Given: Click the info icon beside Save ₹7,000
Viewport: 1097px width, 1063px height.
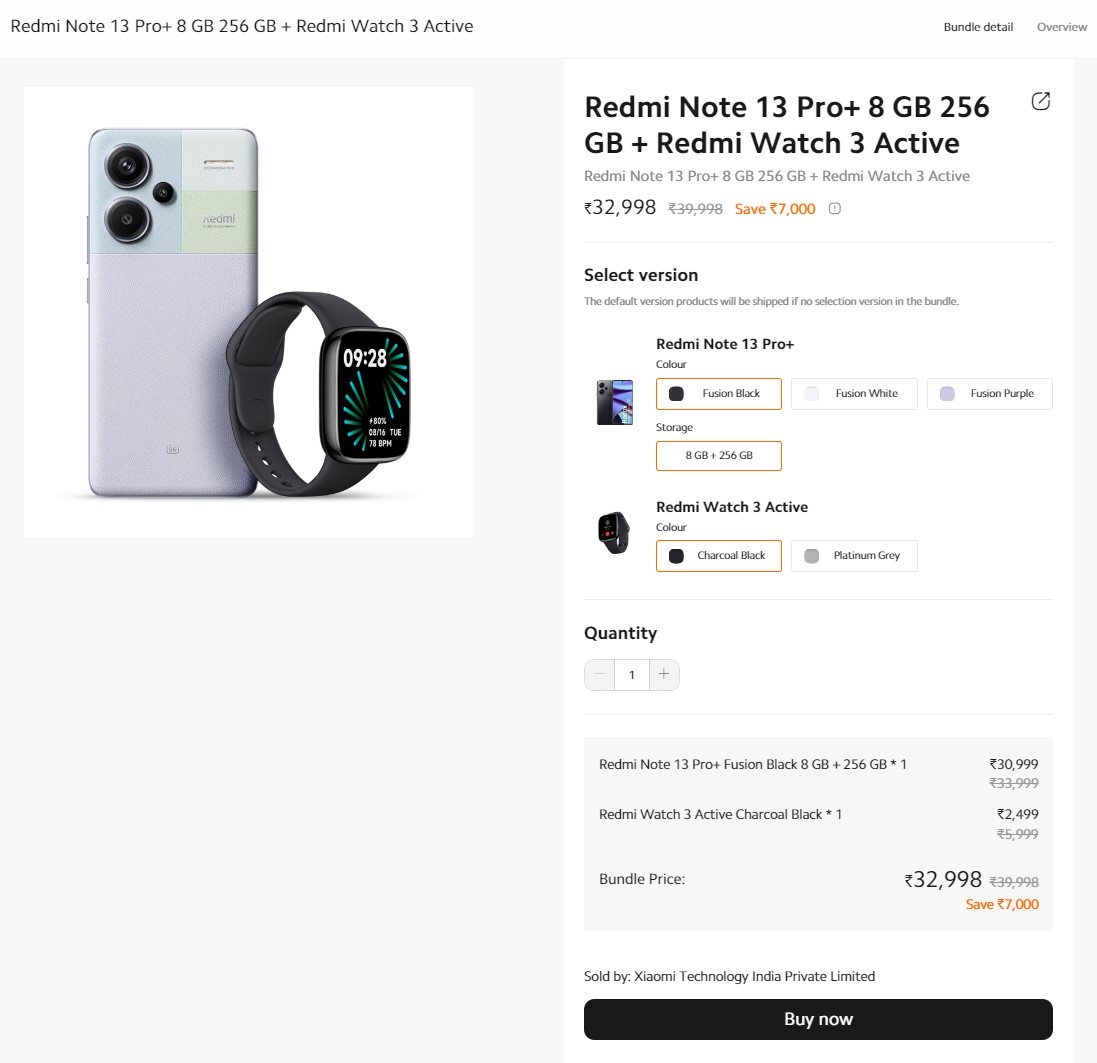Looking at the screenshot, I should coord(836,208).
